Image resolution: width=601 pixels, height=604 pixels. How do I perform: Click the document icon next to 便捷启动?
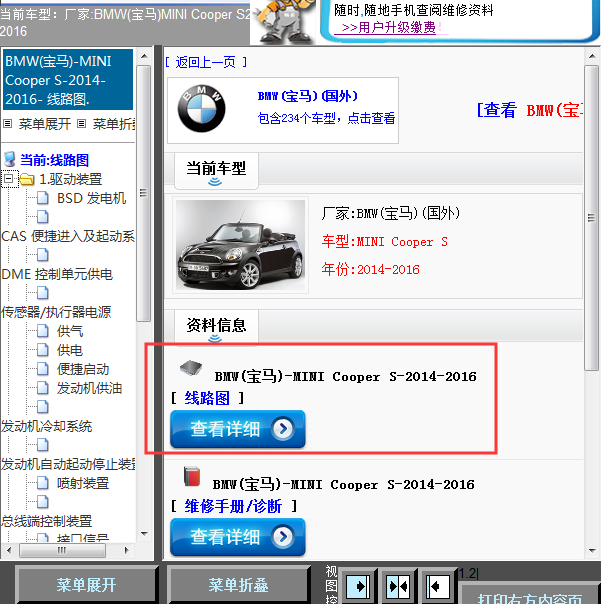coord(43,369)
